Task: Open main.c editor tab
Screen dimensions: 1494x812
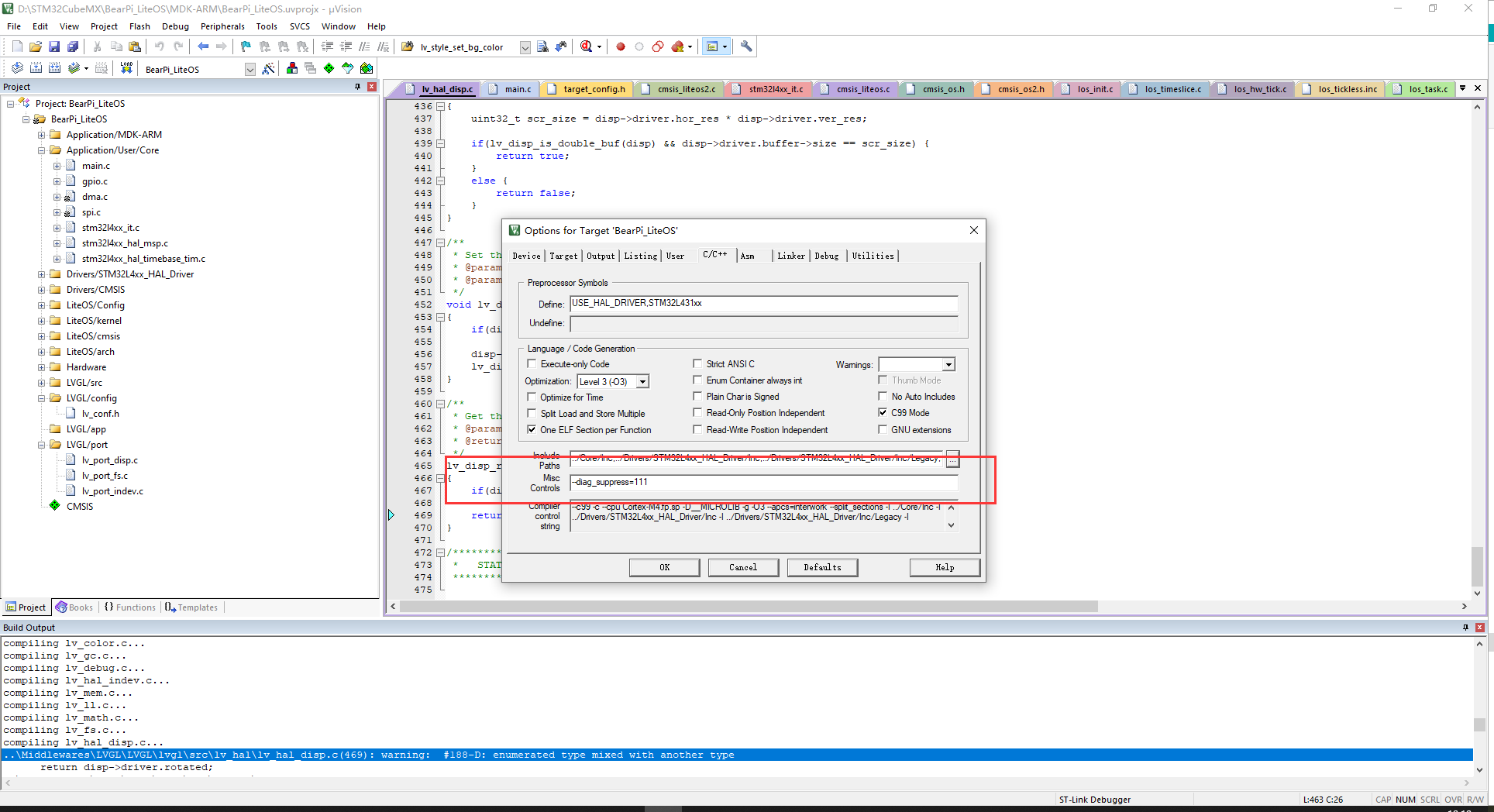Action: (x=511, y=89)
